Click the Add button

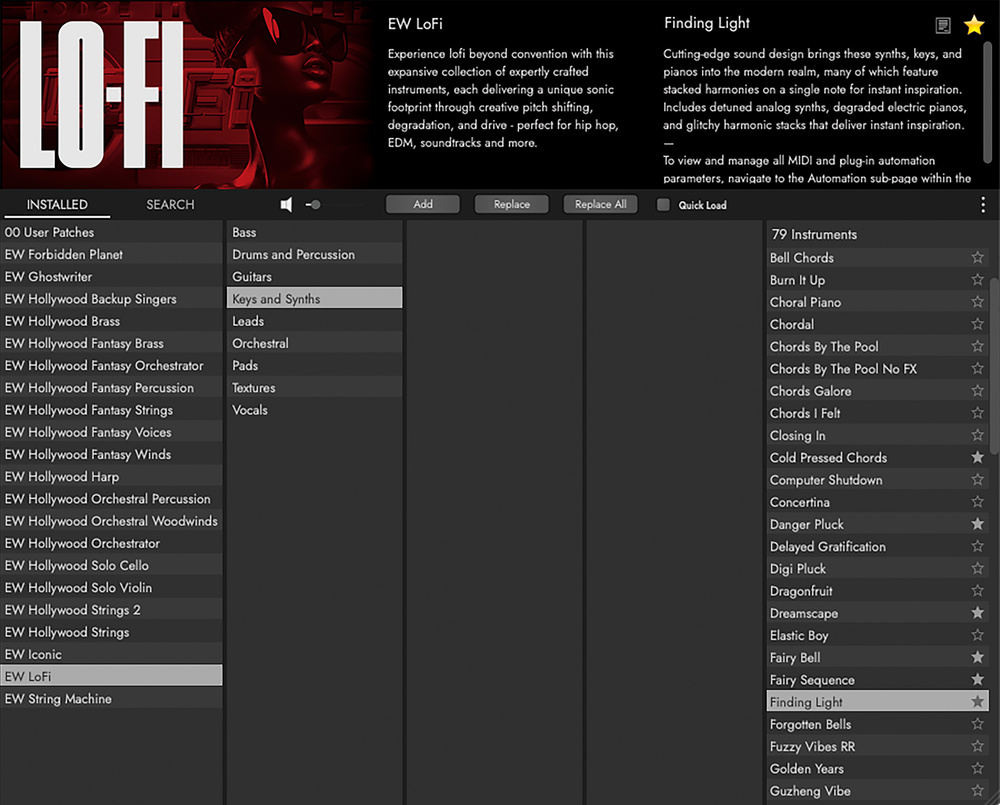(x=423, y=204)
